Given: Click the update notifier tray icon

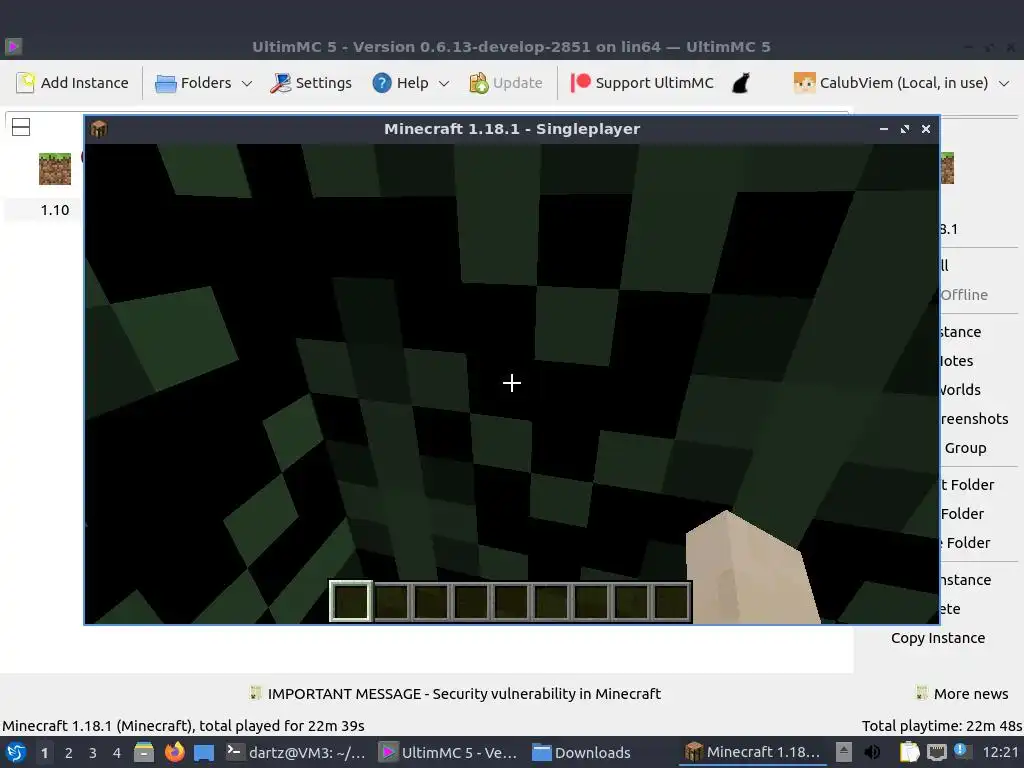Looking at the screenshot, I should (961, 751).
